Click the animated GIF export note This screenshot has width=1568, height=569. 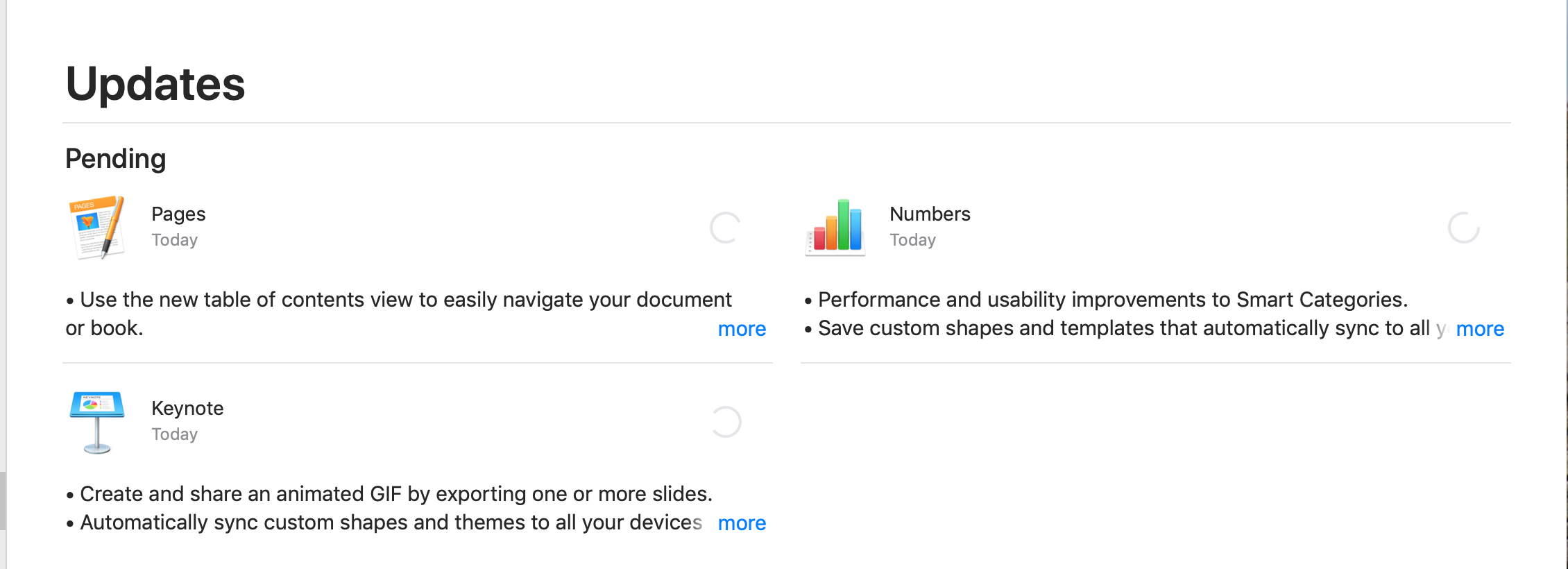pos(396,494)
